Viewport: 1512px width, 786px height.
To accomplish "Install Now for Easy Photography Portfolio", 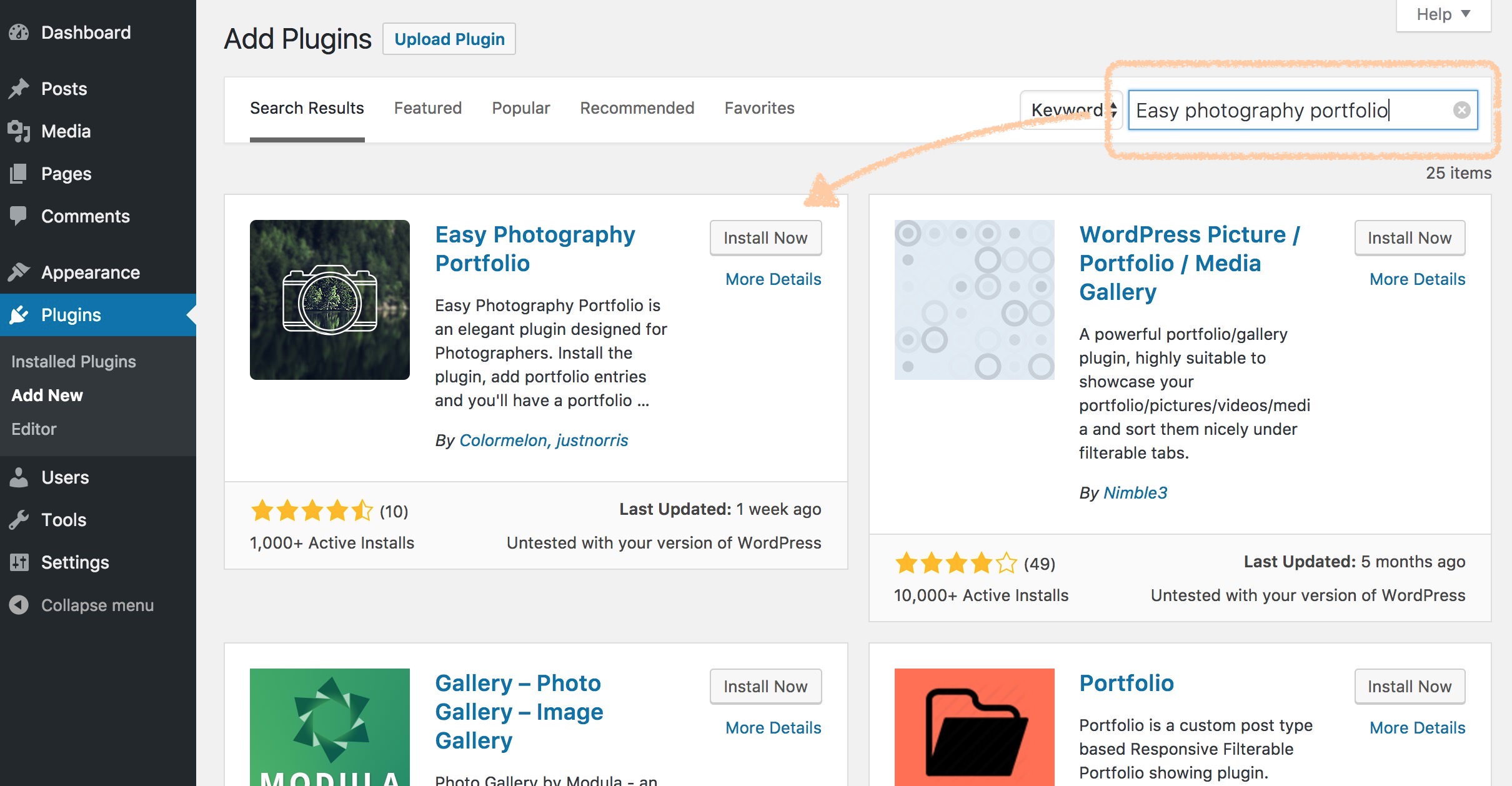I will 765,238.
